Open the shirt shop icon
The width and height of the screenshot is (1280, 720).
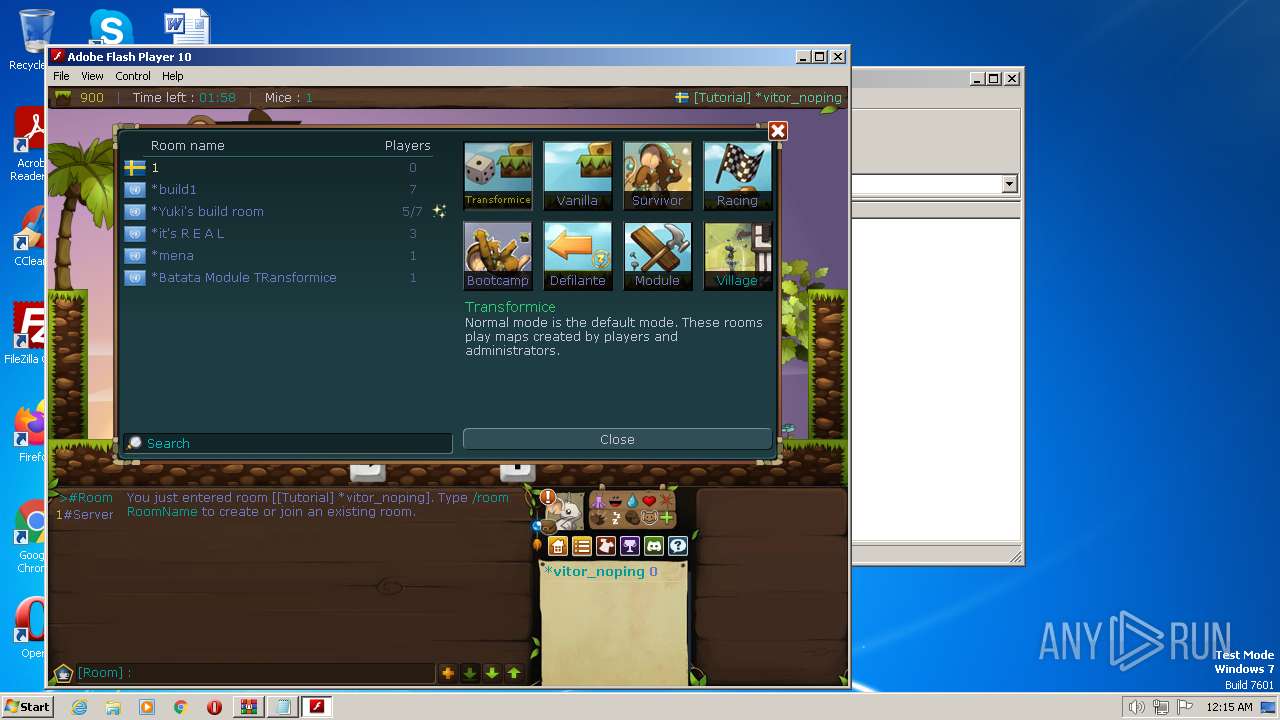[x=606, y=546]
